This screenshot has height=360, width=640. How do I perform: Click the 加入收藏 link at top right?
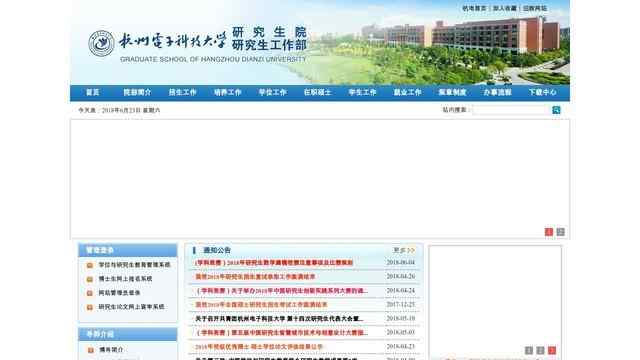[x=504, y=8]
